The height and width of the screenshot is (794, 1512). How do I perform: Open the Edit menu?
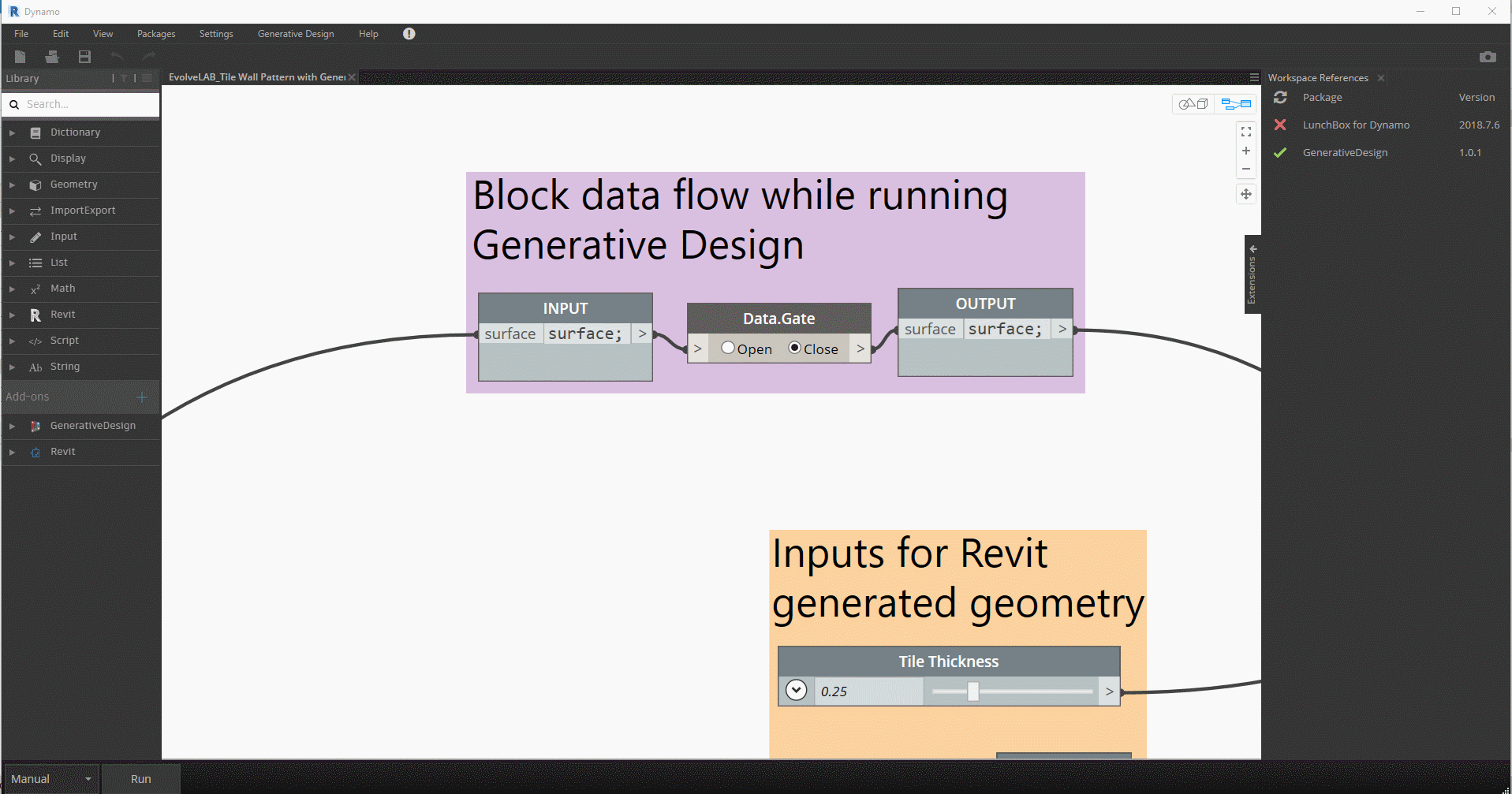tap(61, 34)
